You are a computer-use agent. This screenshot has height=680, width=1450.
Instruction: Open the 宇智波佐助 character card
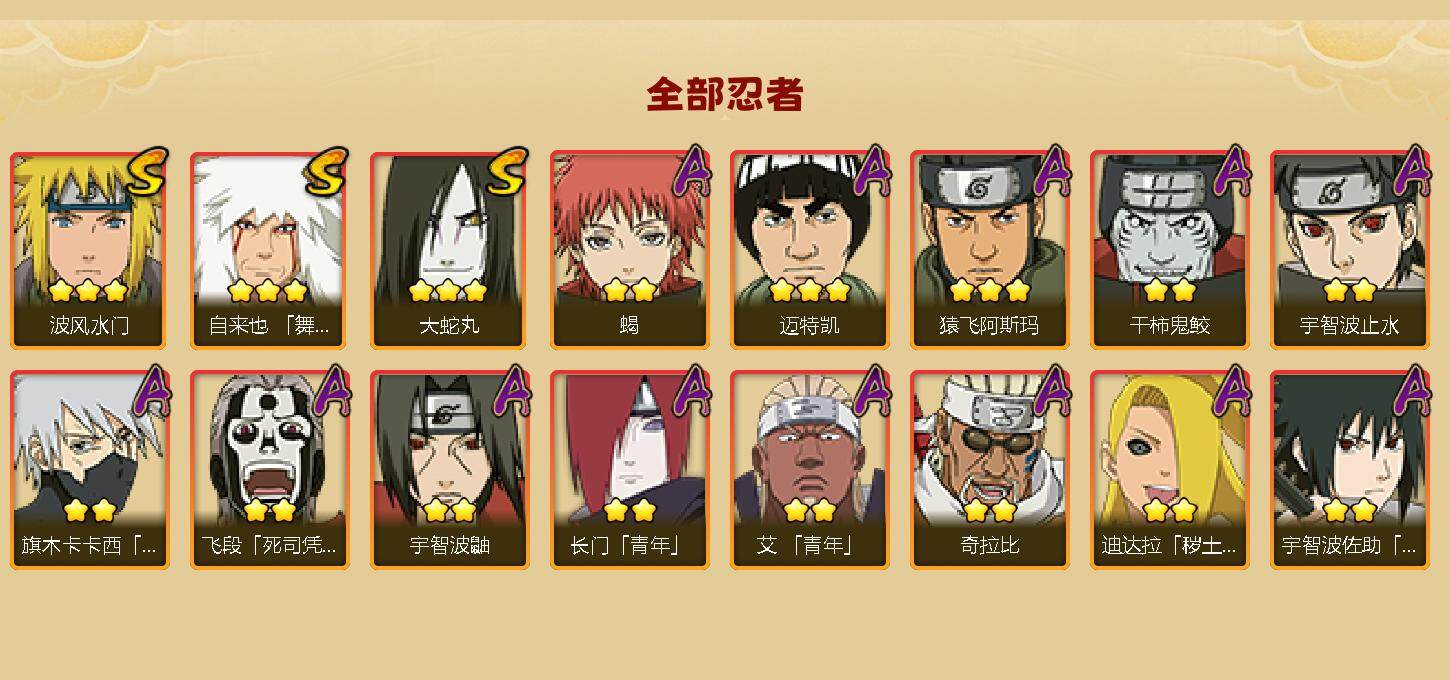1350,470
